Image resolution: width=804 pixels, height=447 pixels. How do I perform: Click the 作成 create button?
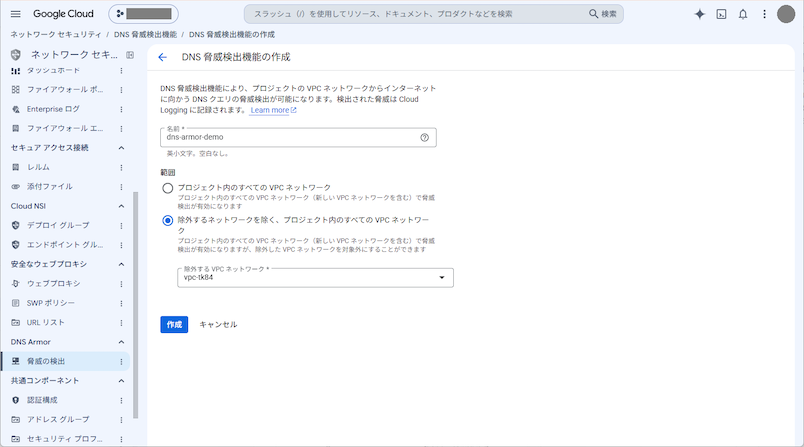(174, 324)
